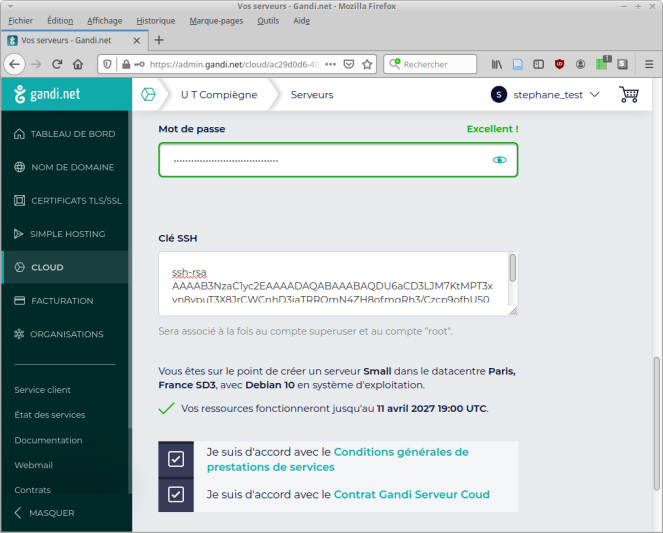
Task: Open the blue document toolbar icon
Action: click(x=518, y=64)
